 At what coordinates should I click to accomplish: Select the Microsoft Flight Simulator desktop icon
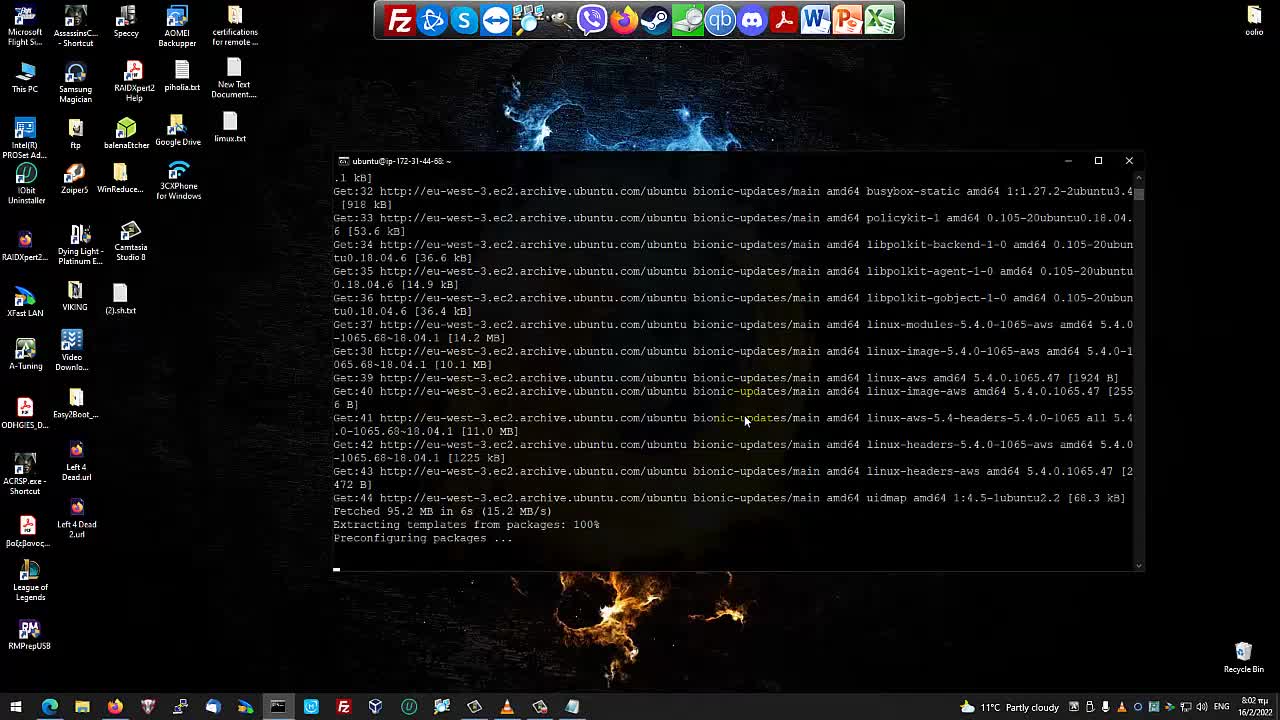click(x=25, y=27)
